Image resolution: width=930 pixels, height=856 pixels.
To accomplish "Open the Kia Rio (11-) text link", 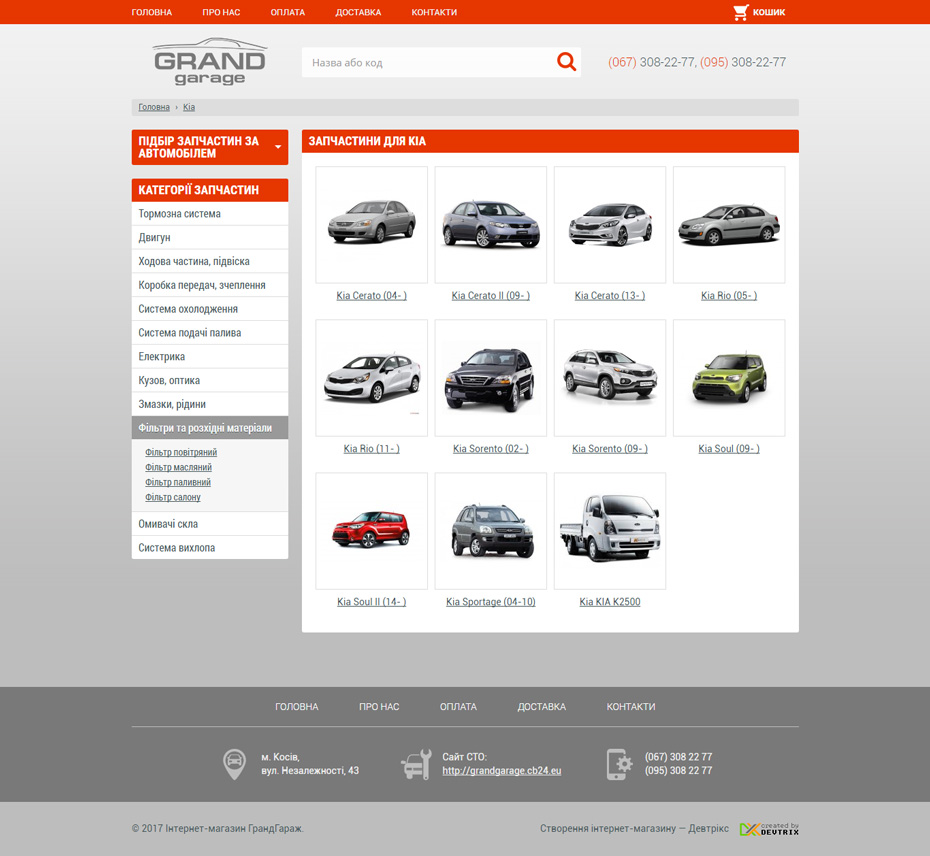I will click(372, 448).
